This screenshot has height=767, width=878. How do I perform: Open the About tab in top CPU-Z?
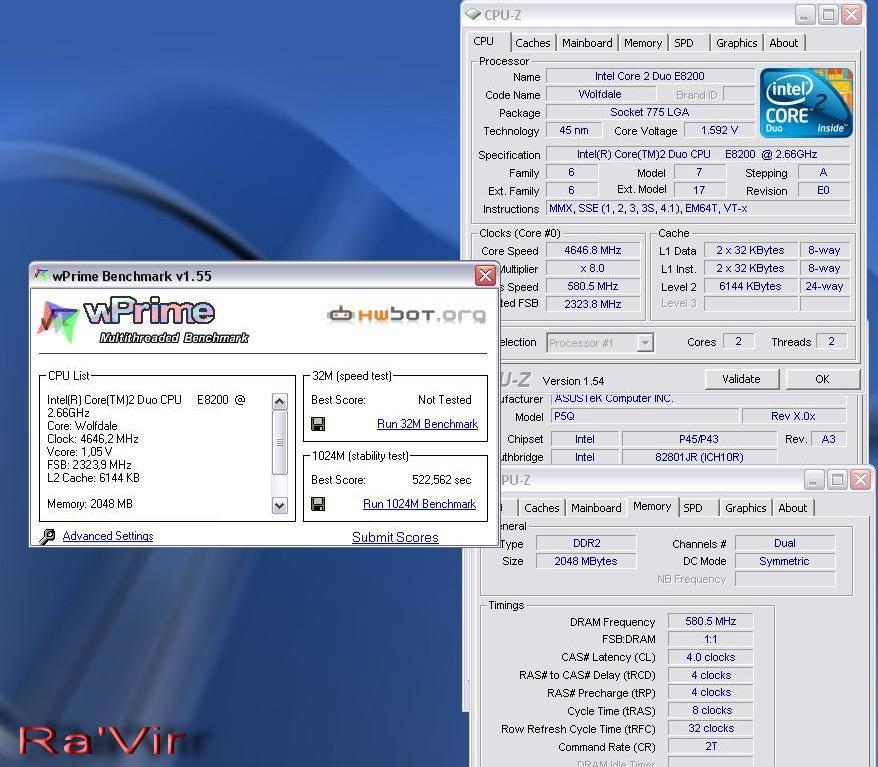pyautogui.click(x=783, y=43)
